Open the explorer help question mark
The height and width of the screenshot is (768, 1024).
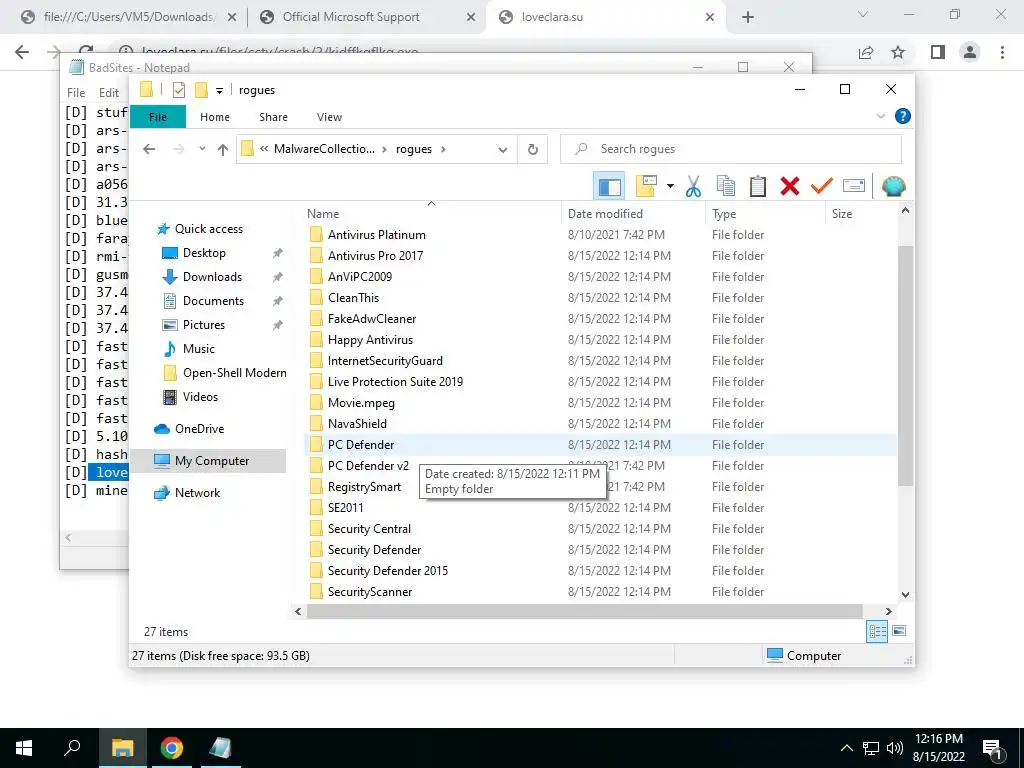(x=903, y=116)
